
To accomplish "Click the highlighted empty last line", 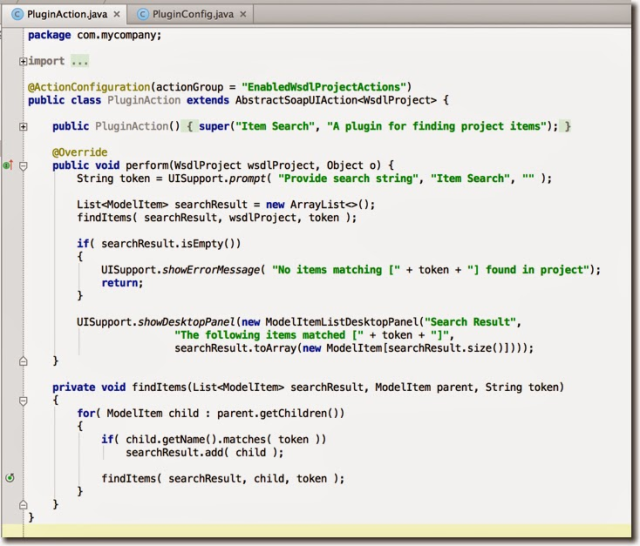I will (316, 531).
